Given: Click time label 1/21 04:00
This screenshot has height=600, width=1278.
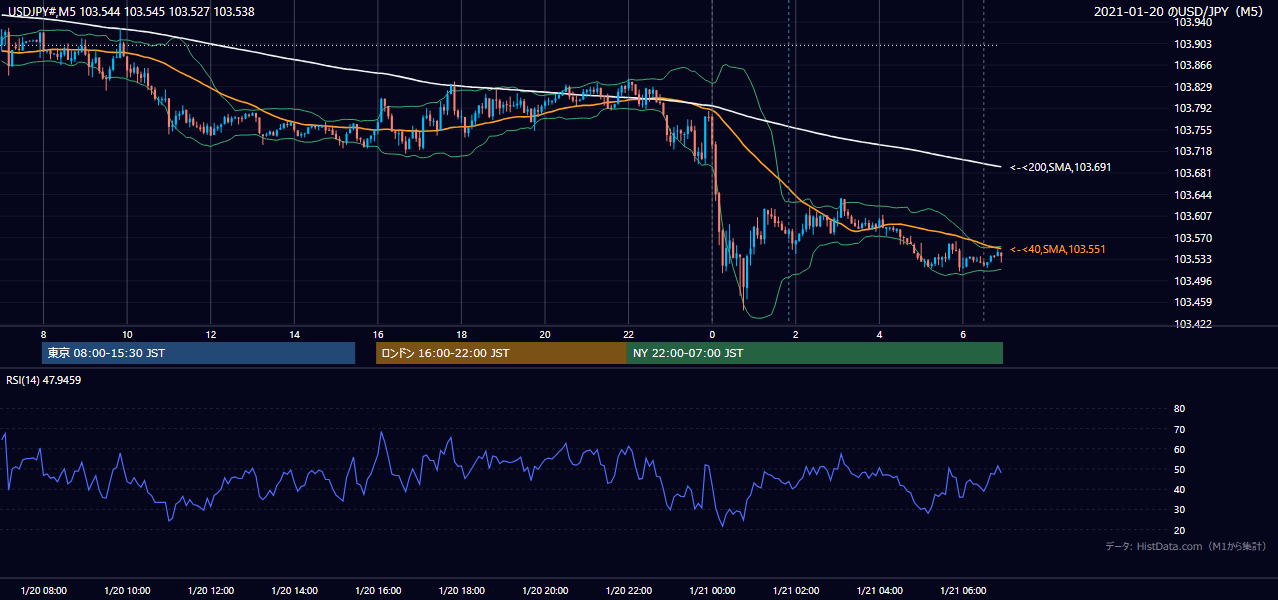Looking at the screenshot, I should (x=879, y=591).
